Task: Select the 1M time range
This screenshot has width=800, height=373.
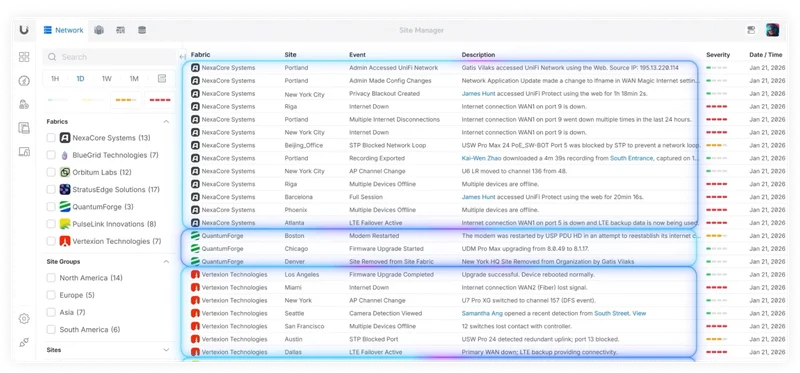Action: pos(134,79)
